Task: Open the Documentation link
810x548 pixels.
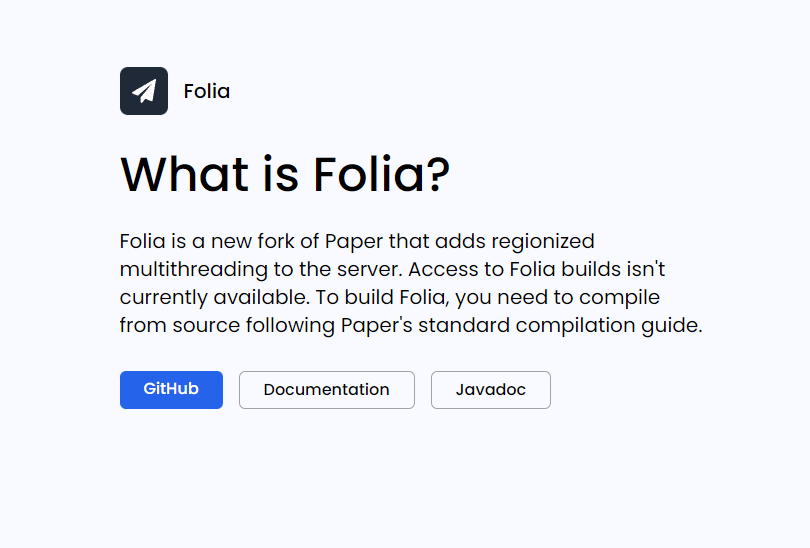Action: [x=327, y=390]
